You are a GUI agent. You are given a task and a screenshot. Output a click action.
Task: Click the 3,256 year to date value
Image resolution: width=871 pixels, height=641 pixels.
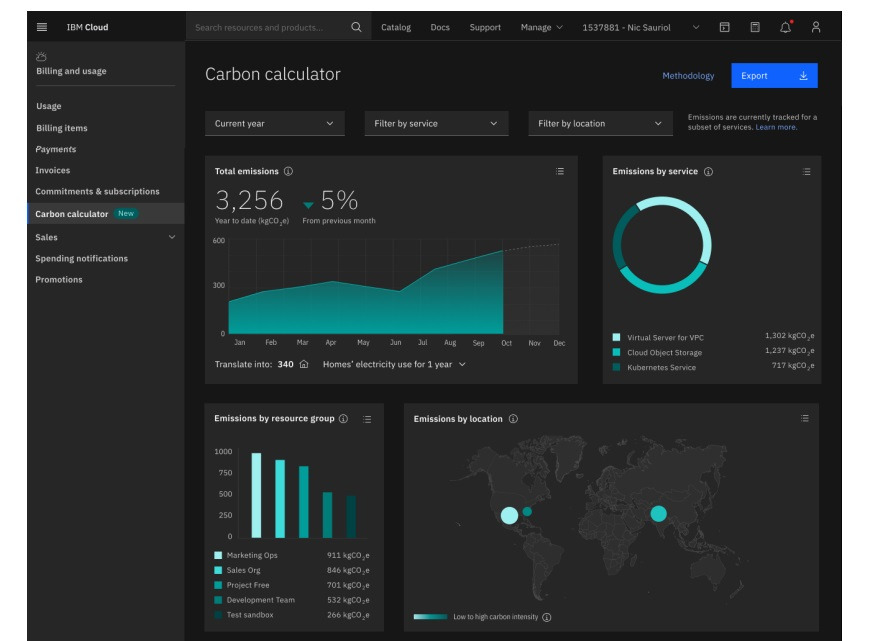click(x=249, y=201)
